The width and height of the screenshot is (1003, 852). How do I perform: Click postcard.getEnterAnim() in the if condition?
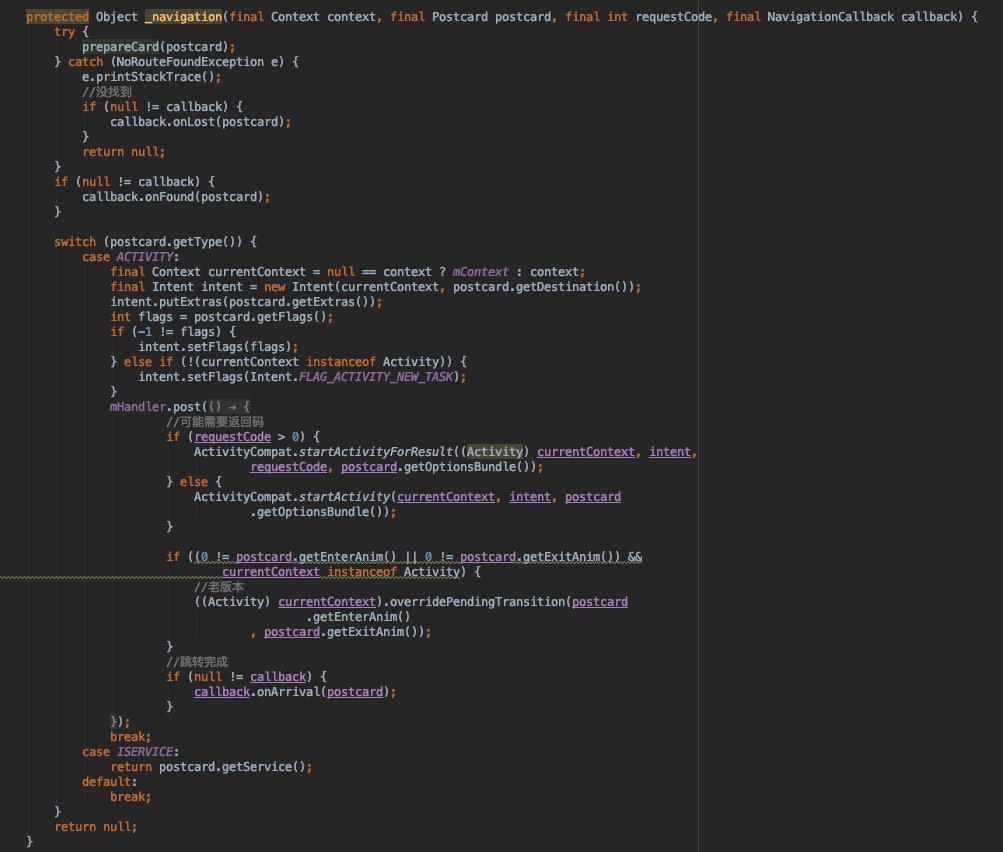point(316,557)
